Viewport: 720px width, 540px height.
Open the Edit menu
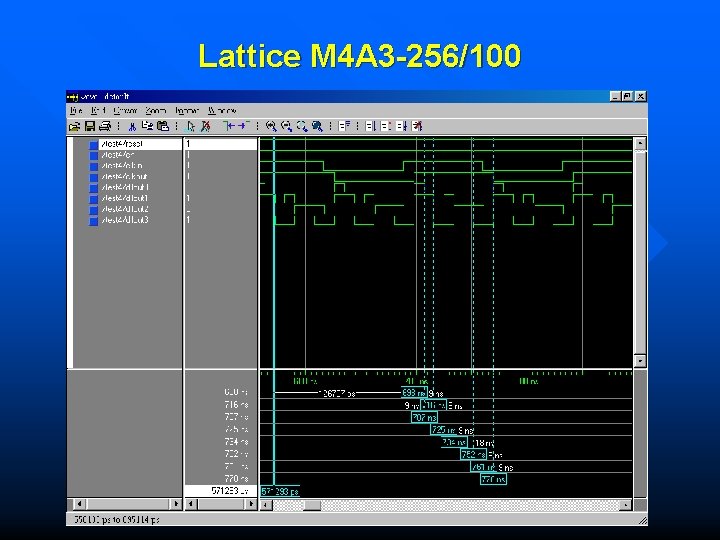(98, 111)
